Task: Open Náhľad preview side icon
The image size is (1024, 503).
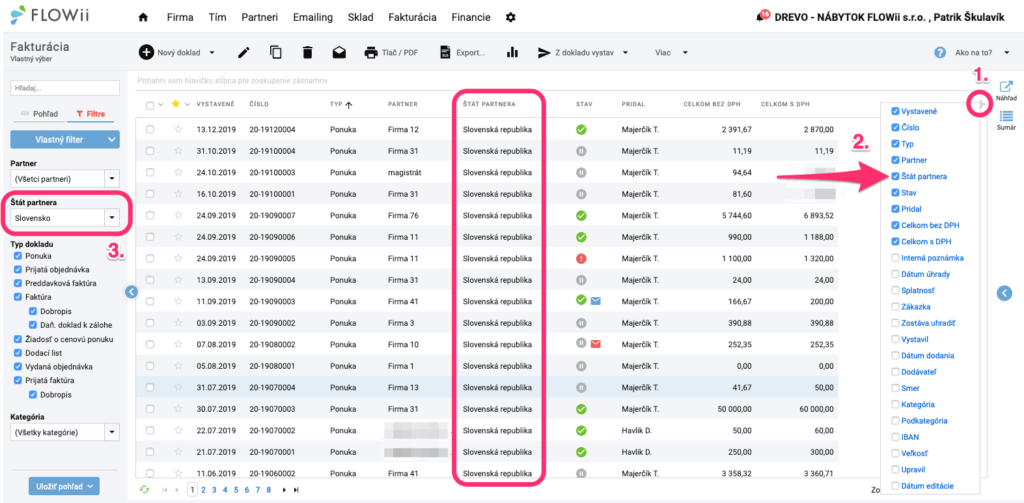Action: pos(1006,91)
